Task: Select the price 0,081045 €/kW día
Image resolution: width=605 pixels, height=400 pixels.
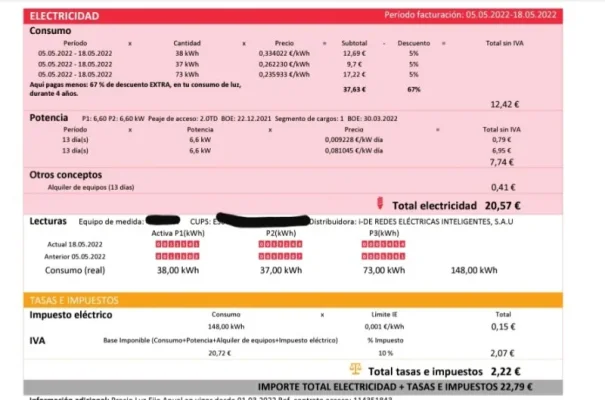Action: pos(354,150)
